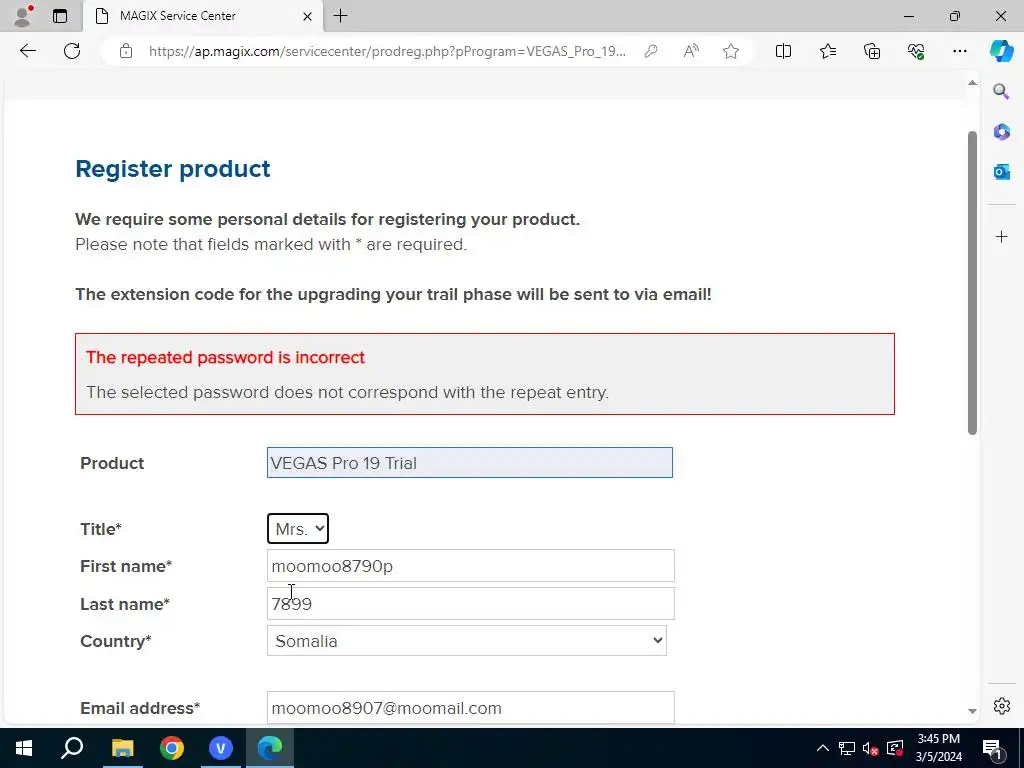Open Microsoft 365 in the sidebar
Viewport: 1024px width, 768px height.
pos(1001,132)
